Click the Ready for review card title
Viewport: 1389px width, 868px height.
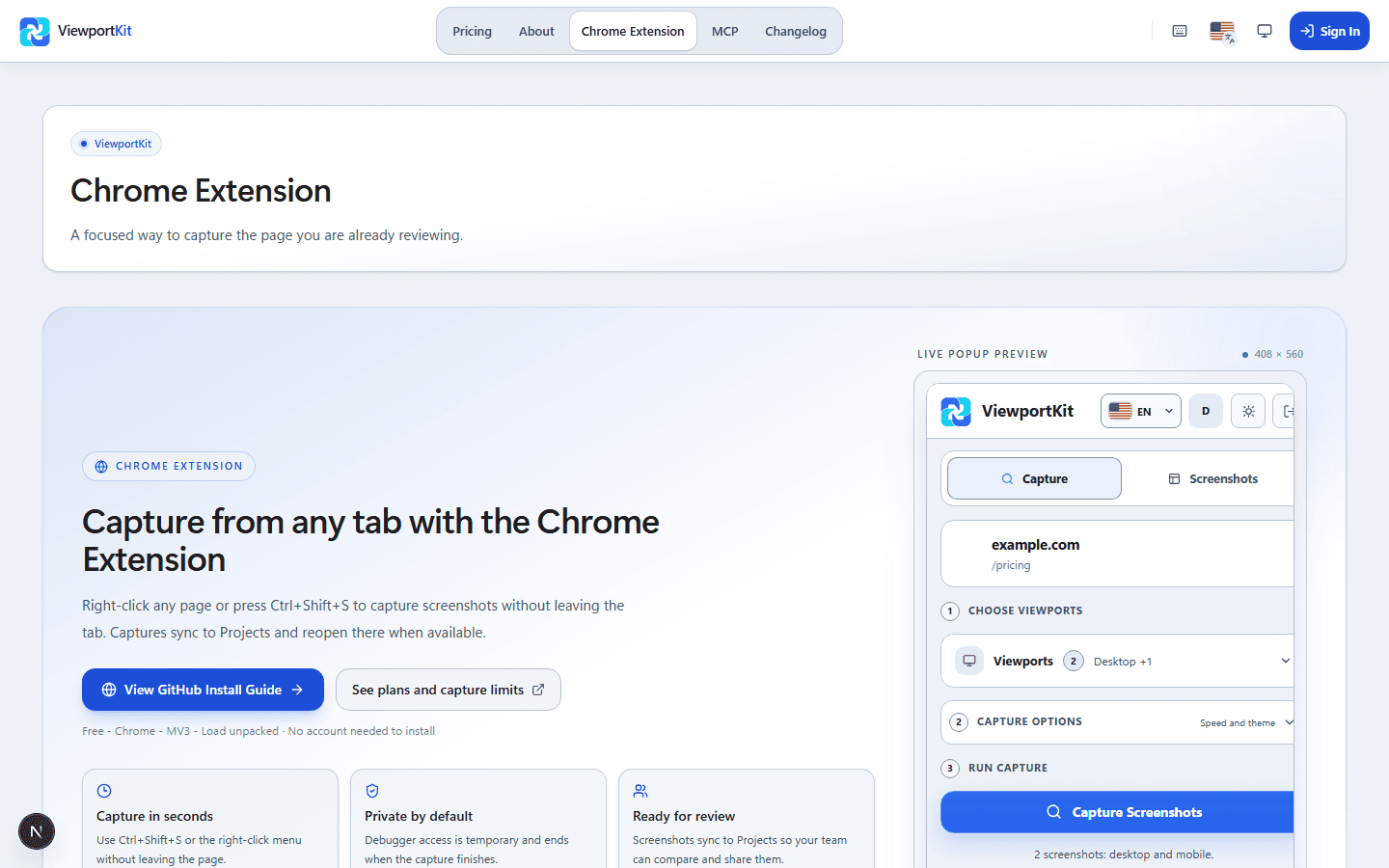click(x=684, y=816)
